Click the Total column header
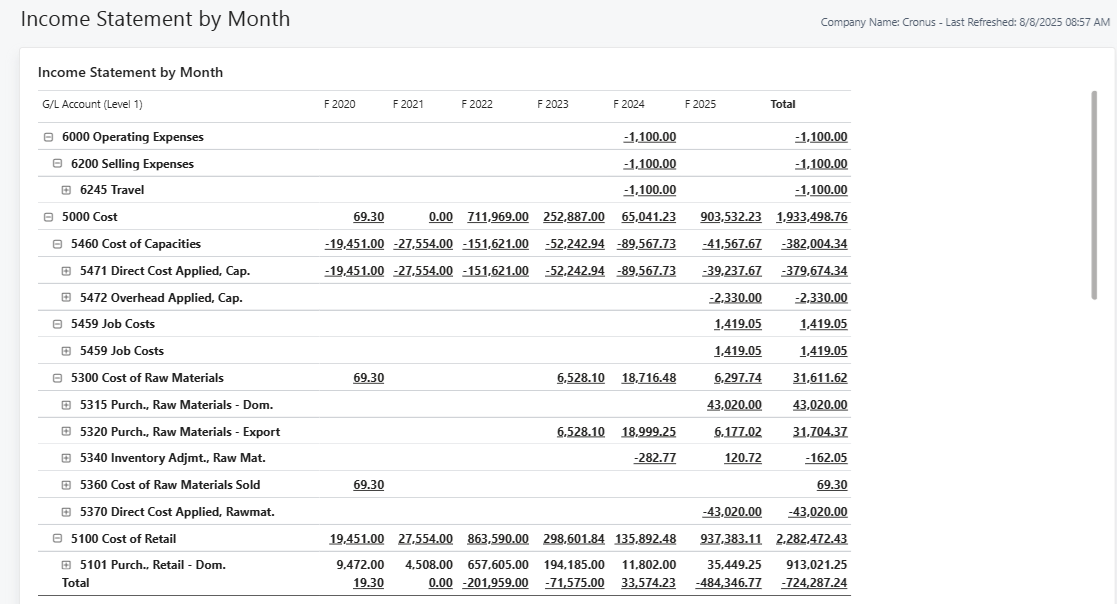The width and height of the screenshot is (1117, 604). pos(782,104)
